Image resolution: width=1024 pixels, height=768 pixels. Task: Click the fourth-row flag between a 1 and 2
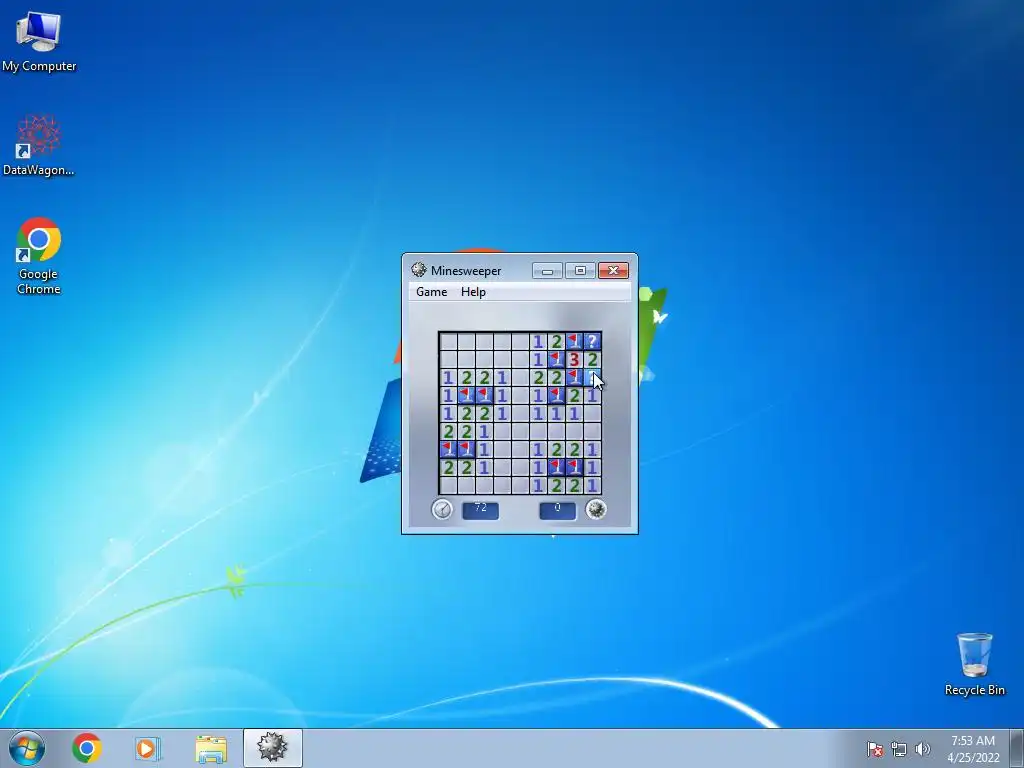tap(556, 395)
